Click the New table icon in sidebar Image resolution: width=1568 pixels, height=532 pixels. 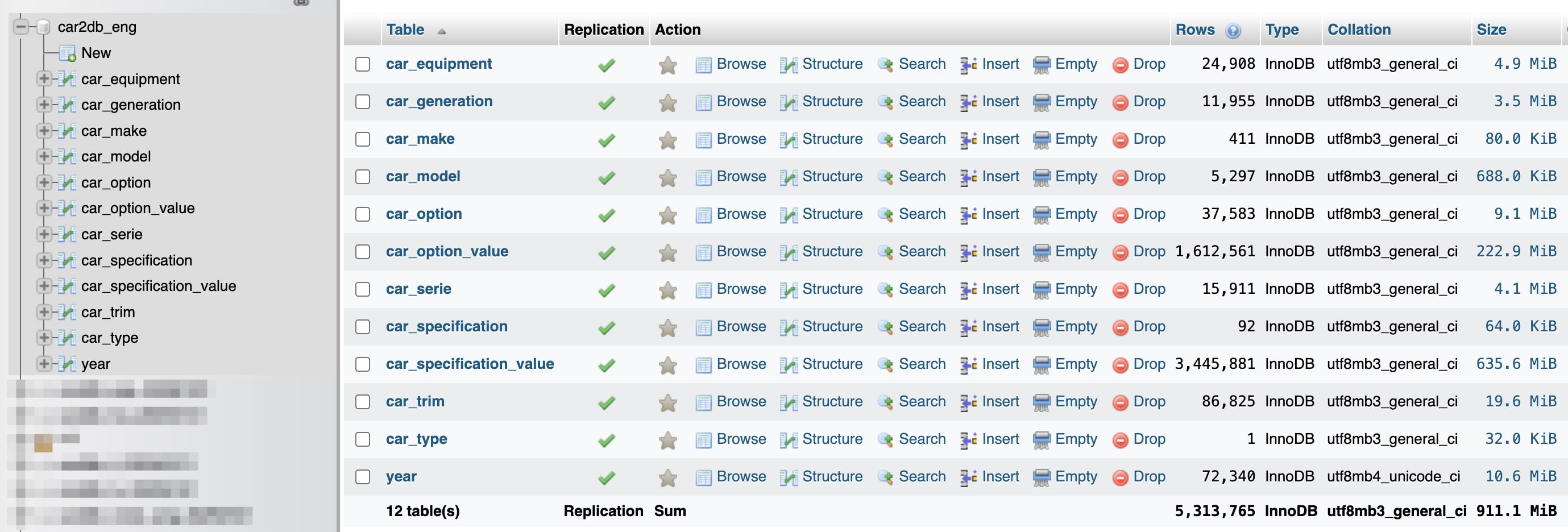67,53
